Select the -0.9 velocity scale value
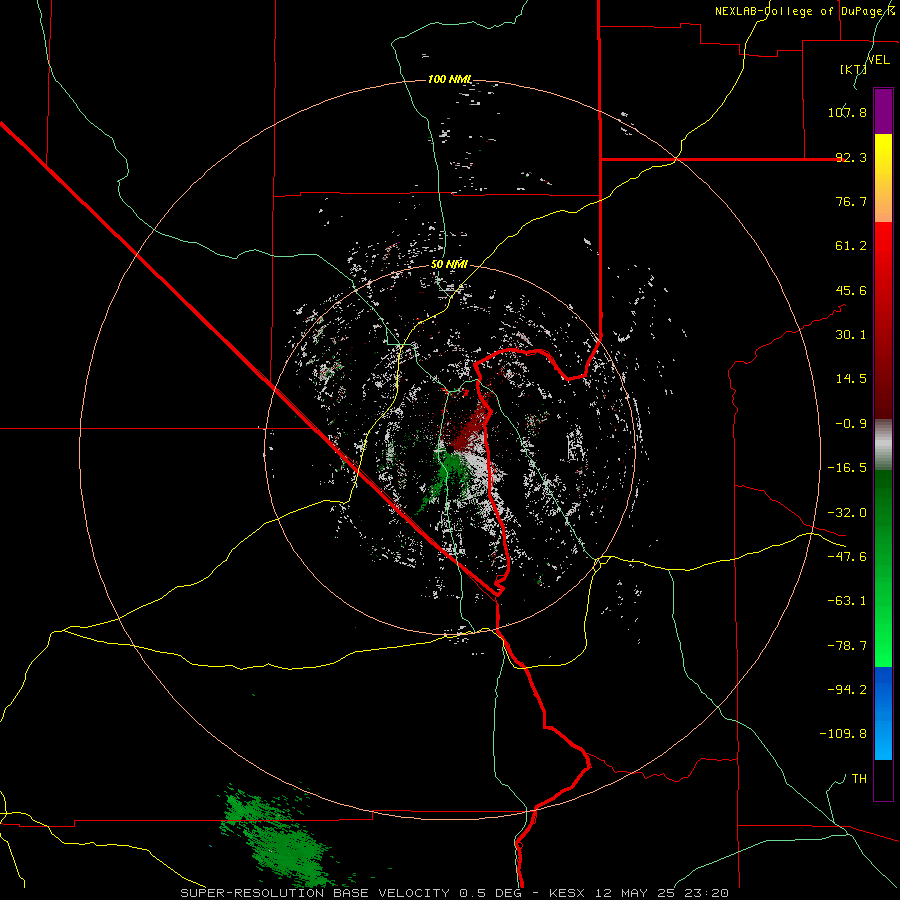 [851, 424]
